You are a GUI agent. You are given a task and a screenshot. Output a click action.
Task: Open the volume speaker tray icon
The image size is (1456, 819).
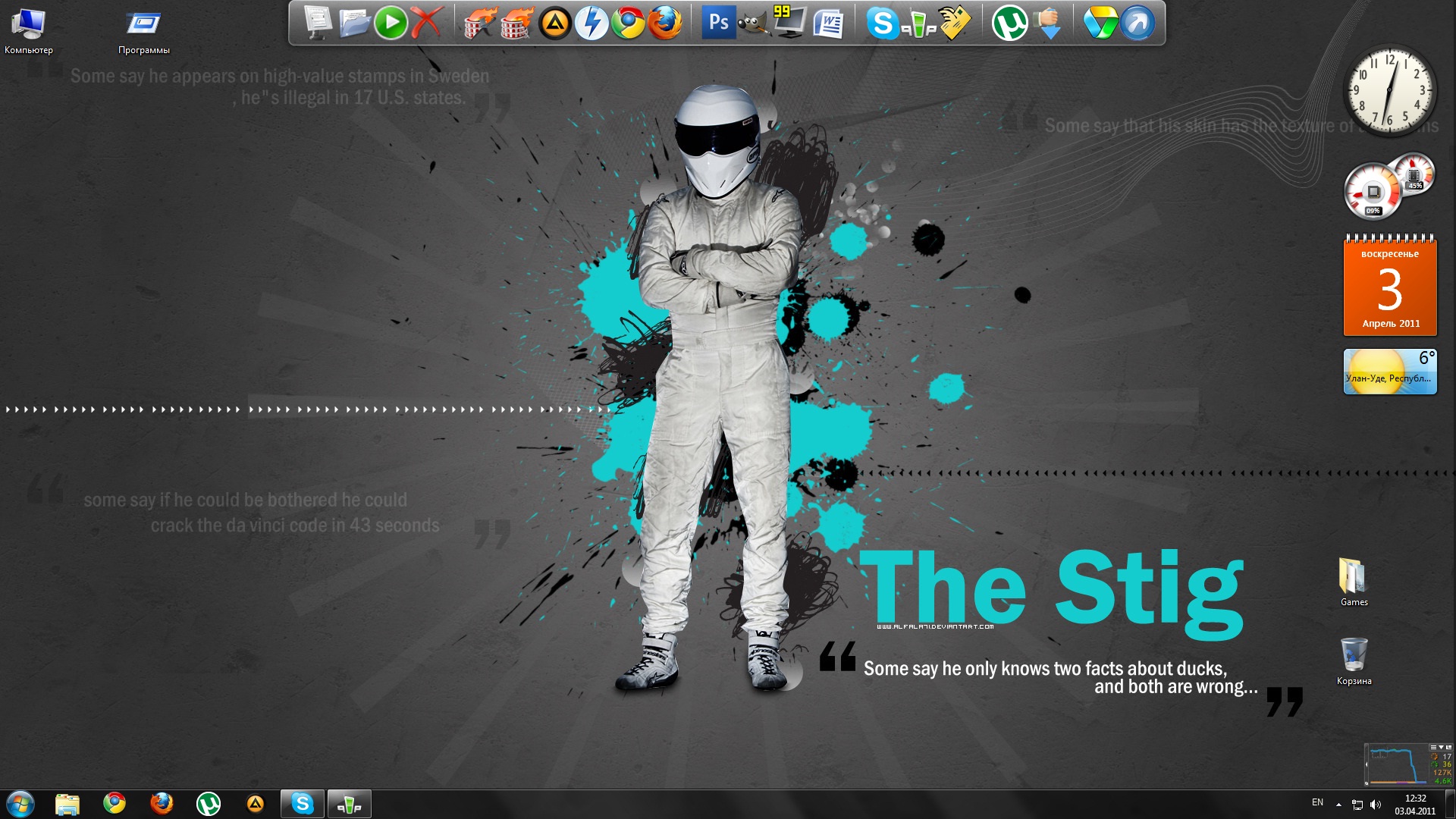(1376, 804)
